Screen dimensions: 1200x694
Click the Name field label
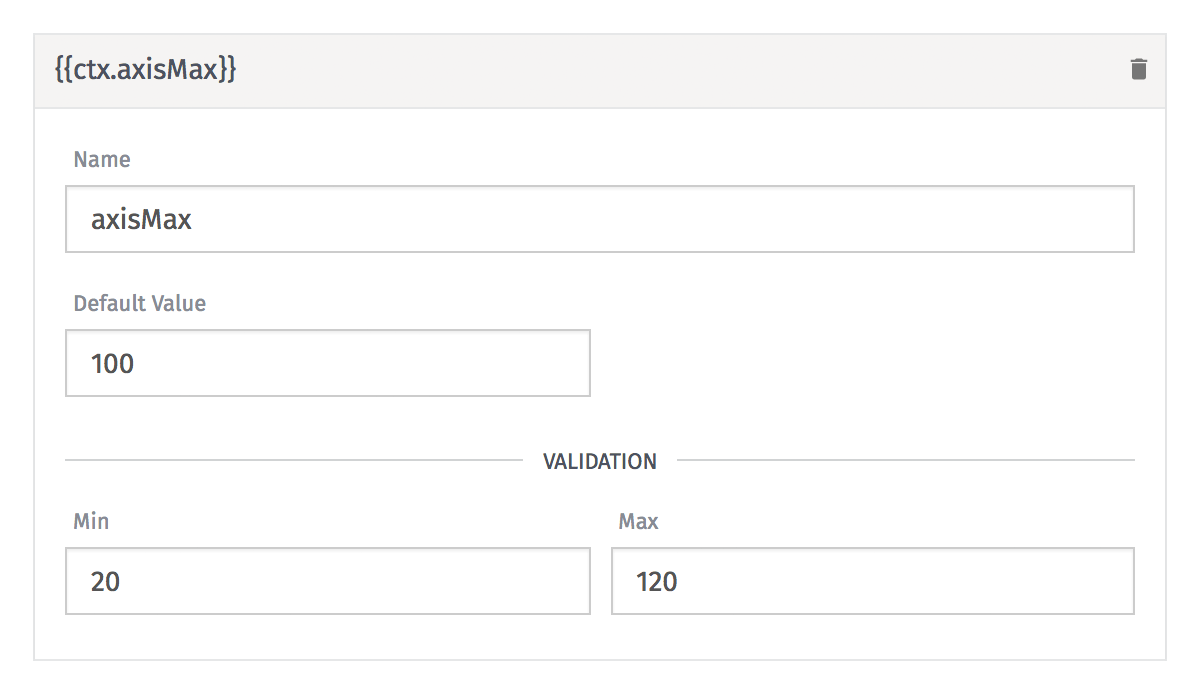[x=102, y=160]
